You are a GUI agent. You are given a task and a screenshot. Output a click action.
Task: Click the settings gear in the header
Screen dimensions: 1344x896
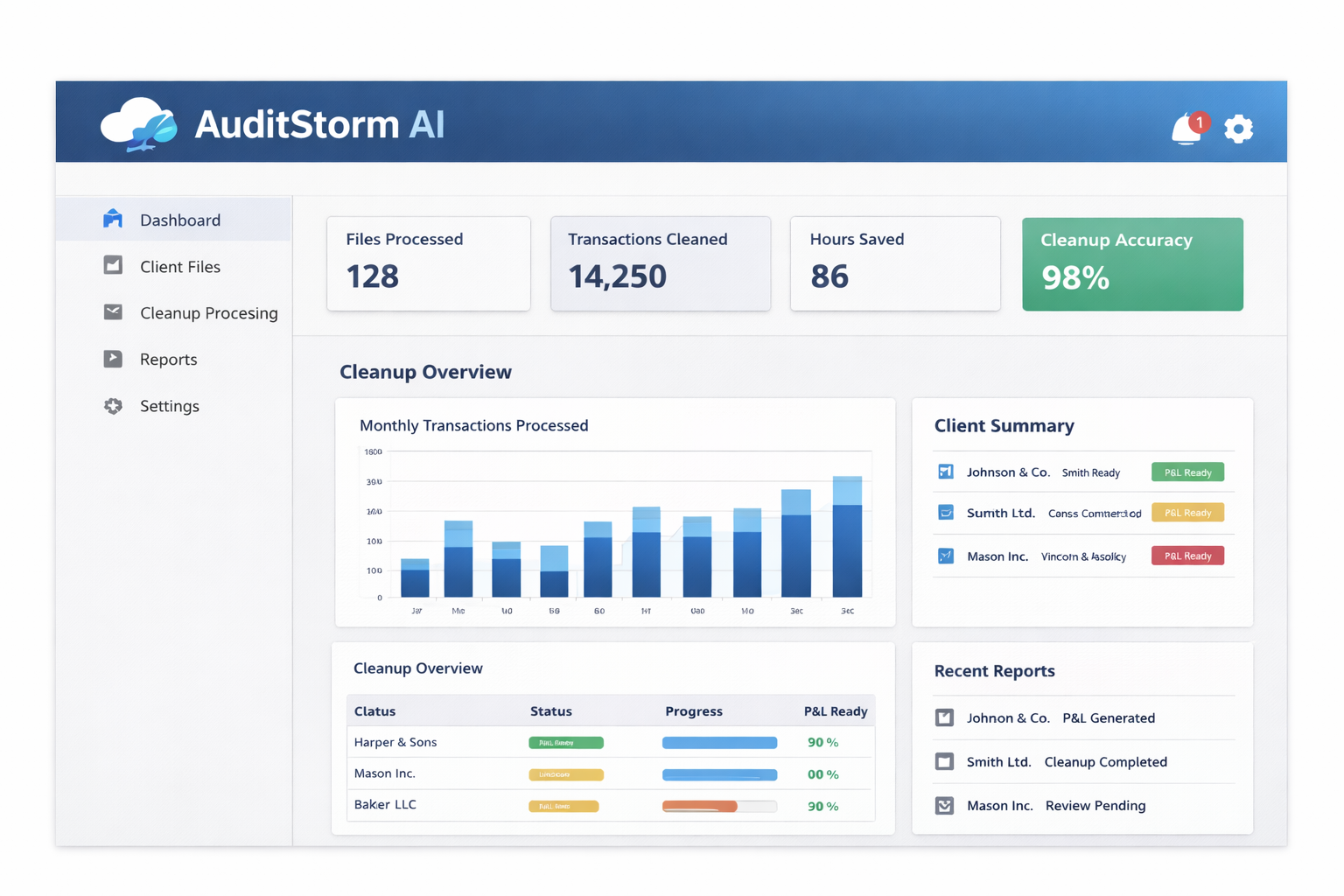click(x=1239, y=129)
